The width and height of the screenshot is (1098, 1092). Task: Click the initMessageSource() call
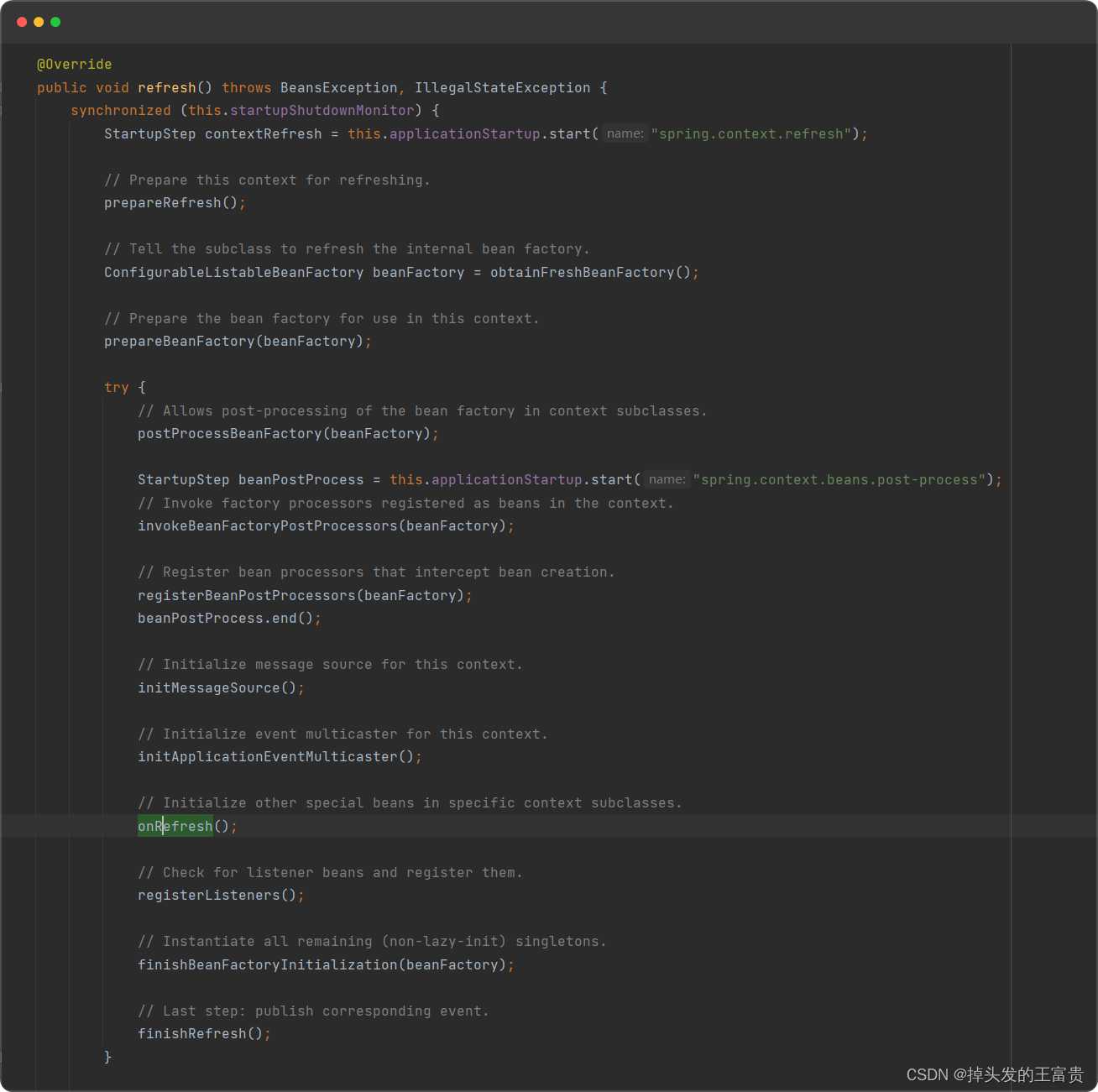217,688
